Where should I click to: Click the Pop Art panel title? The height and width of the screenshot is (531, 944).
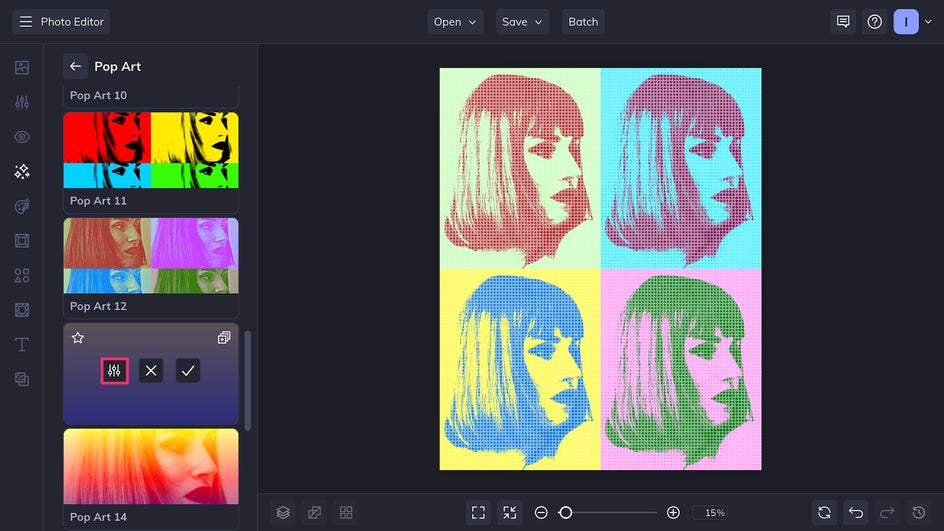pyautogui.click(x=117, y=66)
